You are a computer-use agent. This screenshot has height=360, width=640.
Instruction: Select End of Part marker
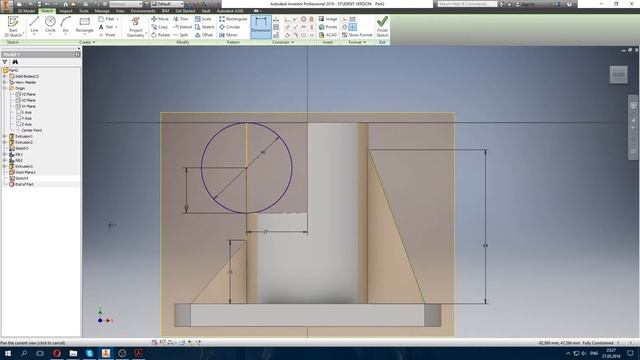click(21, 184)
